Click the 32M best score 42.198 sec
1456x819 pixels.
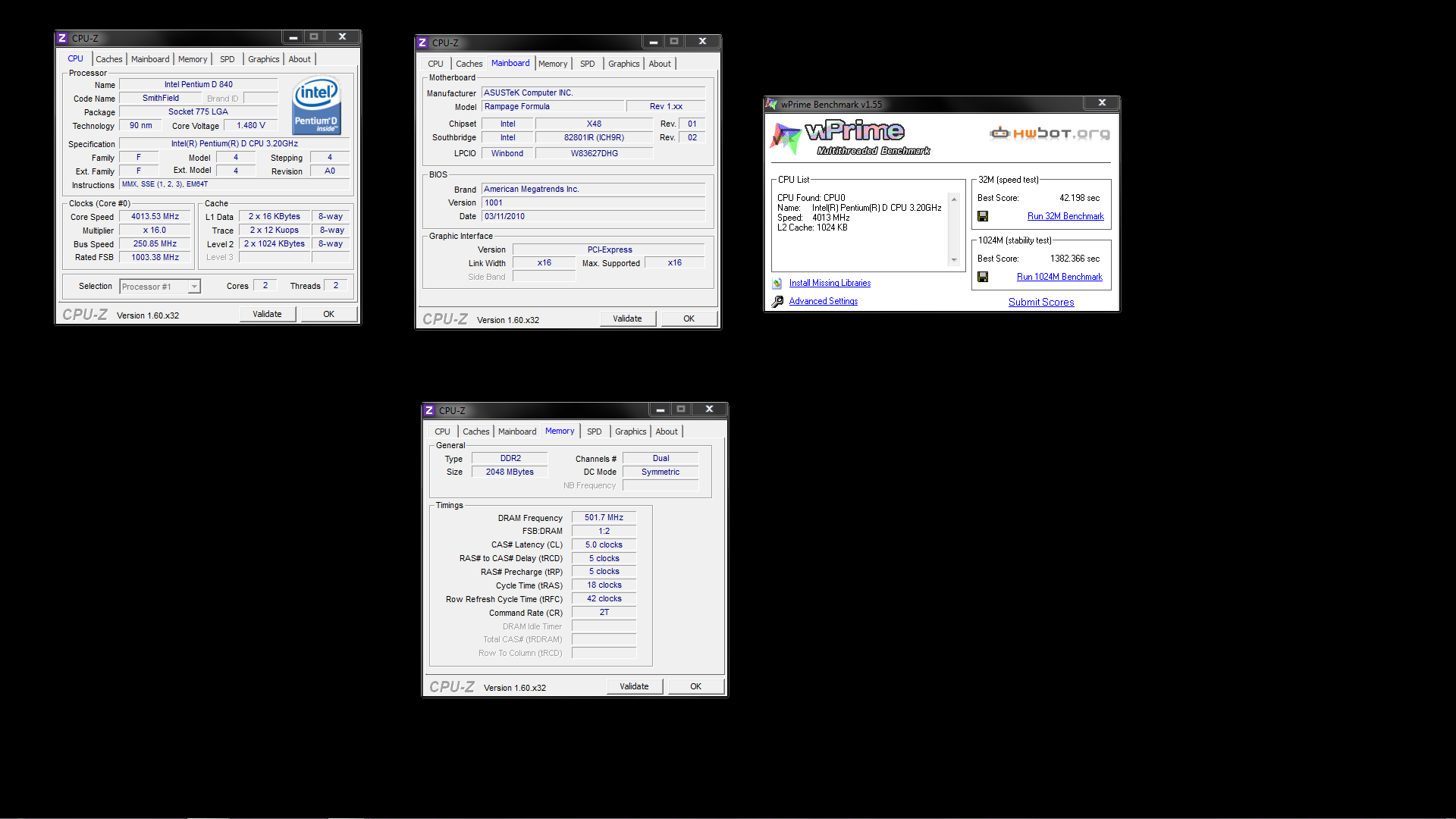coord(1079,198)
